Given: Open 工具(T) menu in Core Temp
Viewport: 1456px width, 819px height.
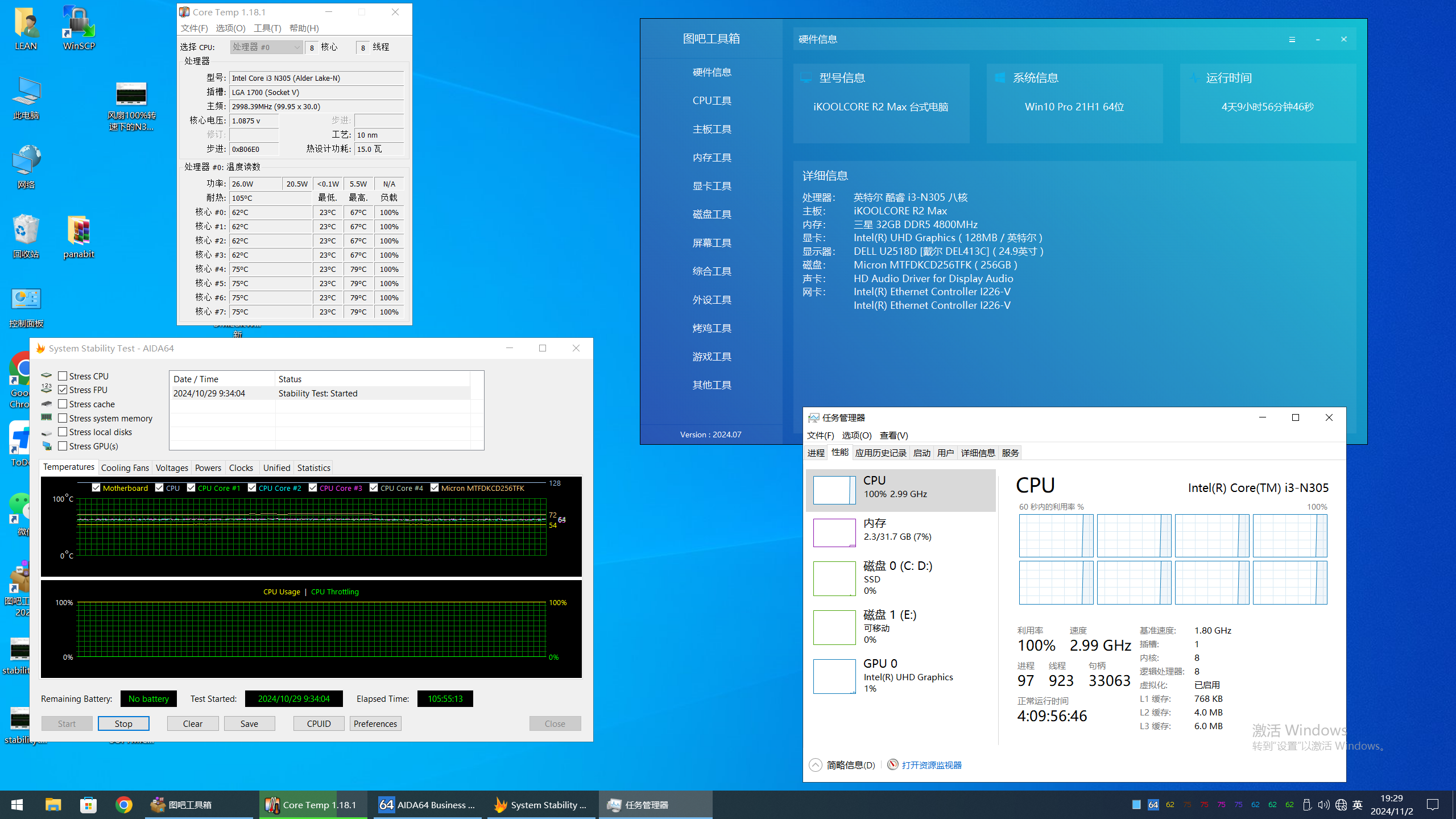Looking at the screenshot, I should click(267, 28).
